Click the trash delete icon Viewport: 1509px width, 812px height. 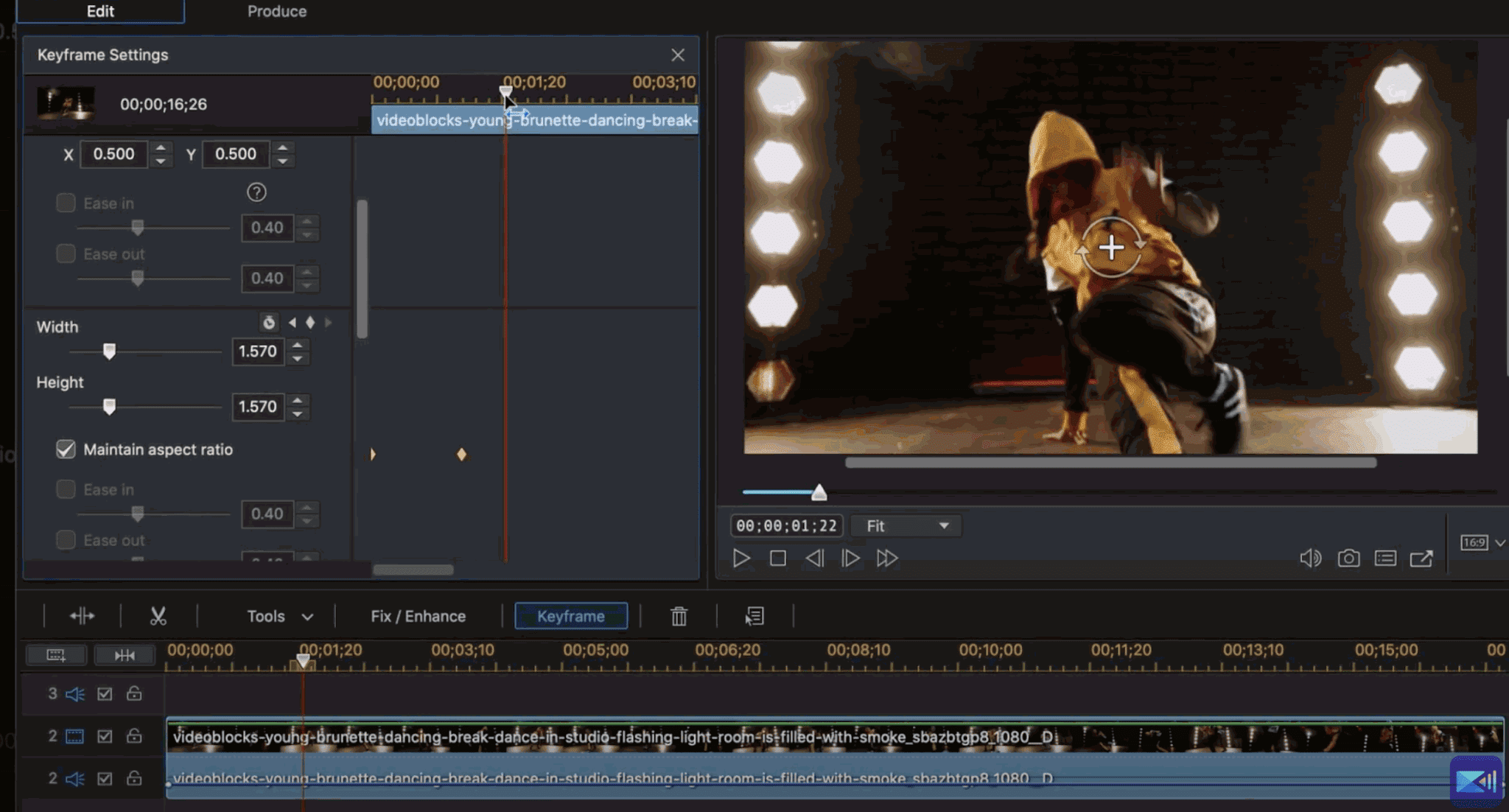(679, 616)
